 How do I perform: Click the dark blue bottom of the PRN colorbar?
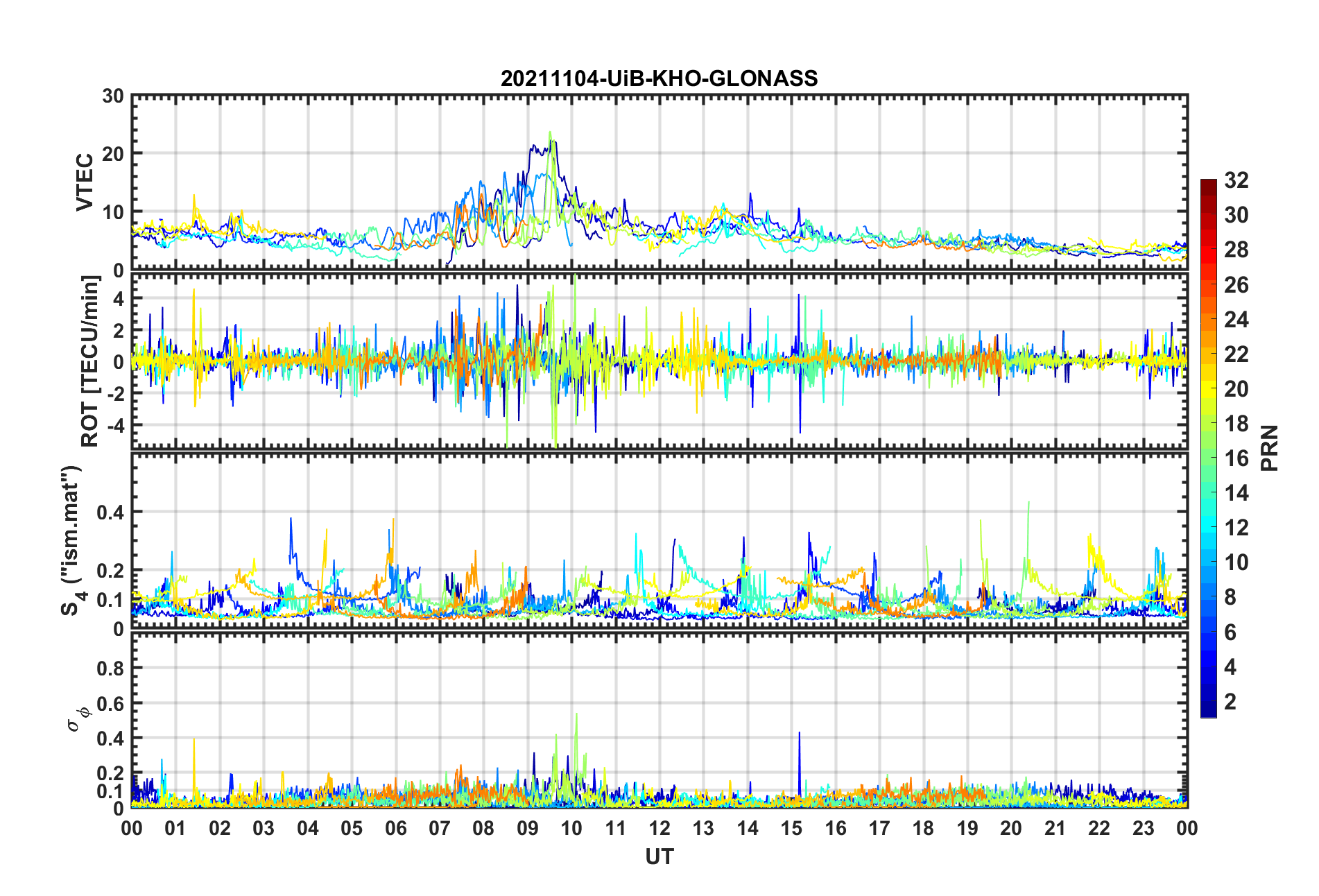tap(1208, 710)
